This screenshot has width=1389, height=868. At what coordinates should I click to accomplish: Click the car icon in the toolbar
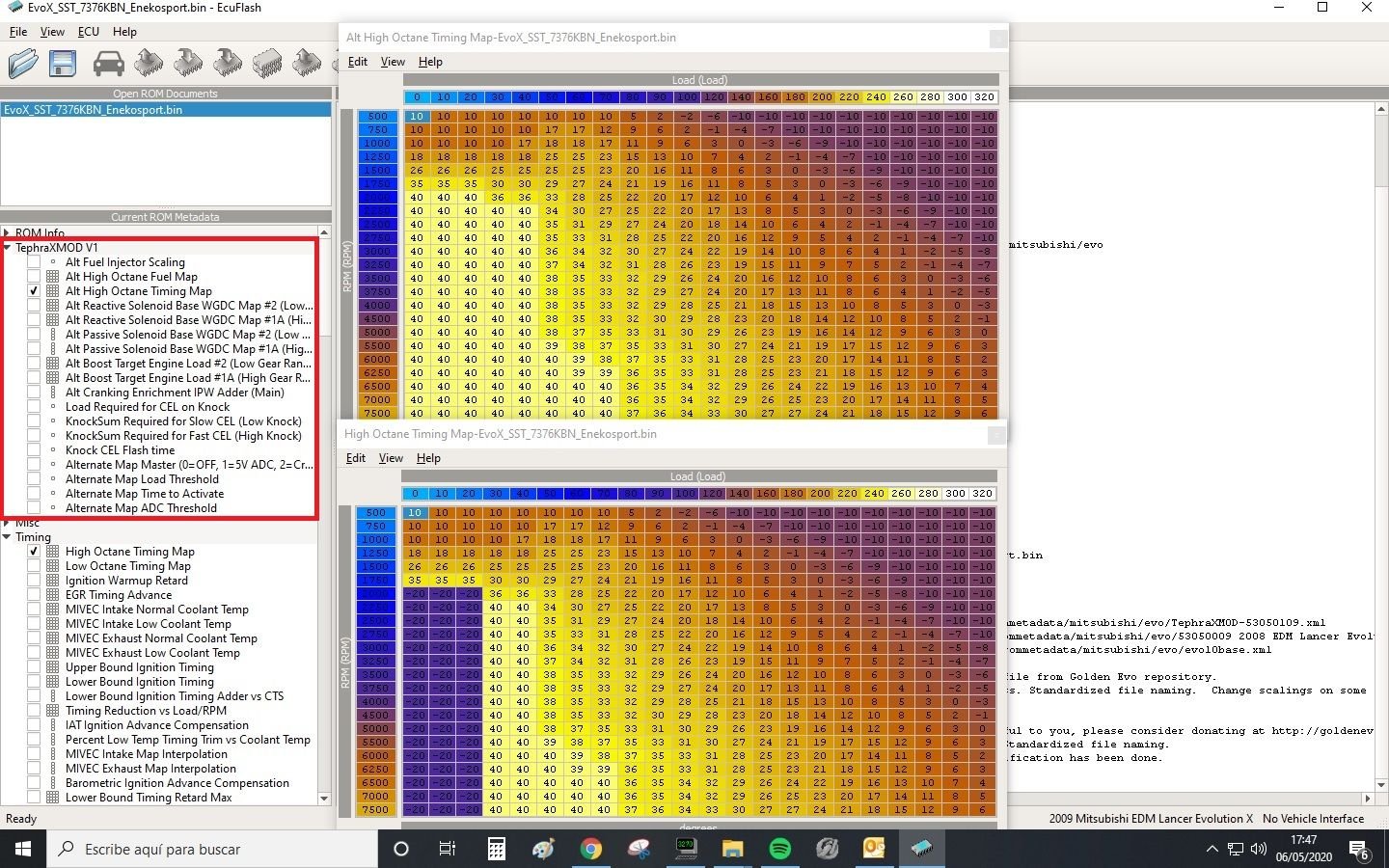pyautogui.click(x=108, y=64)
